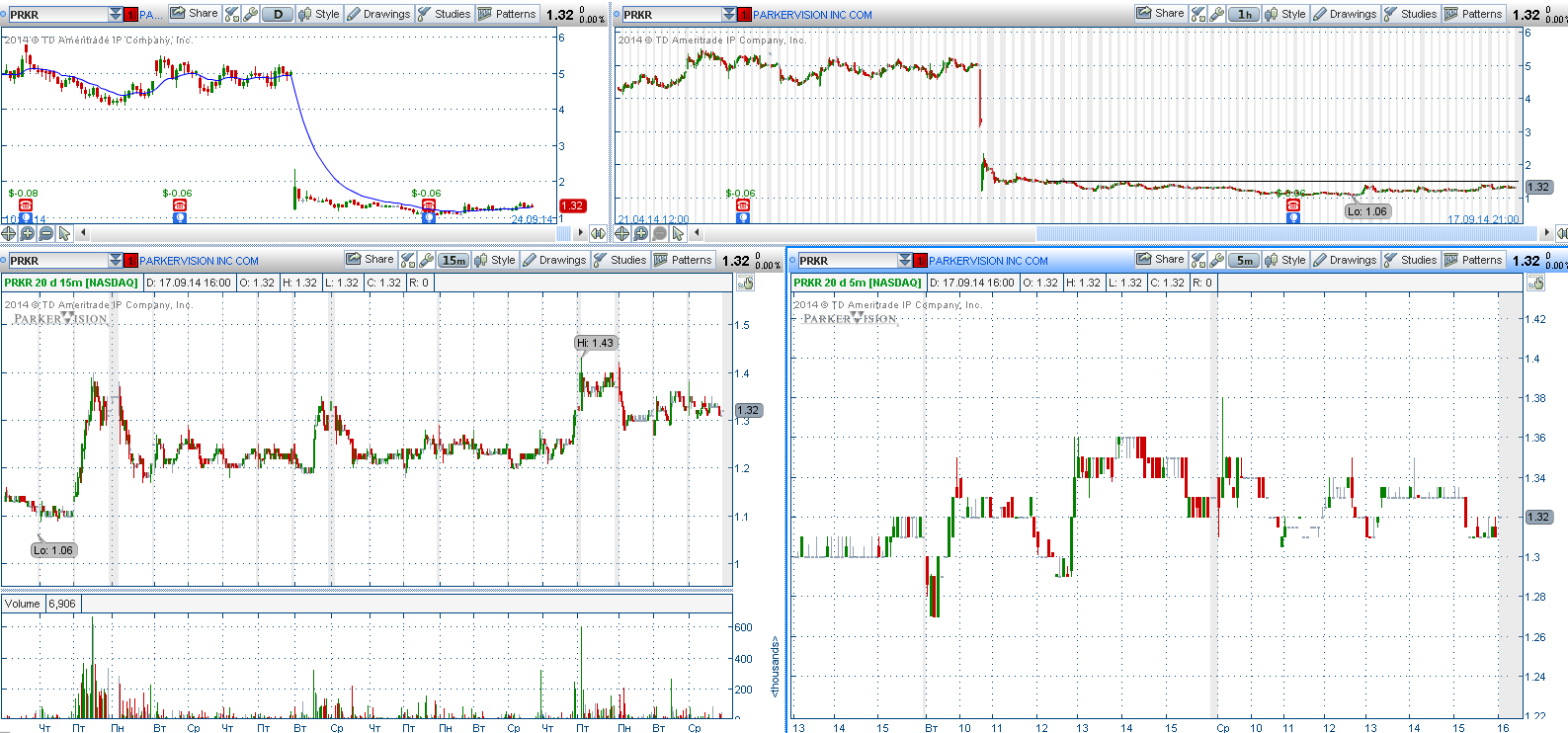Click Share button in daily chart
This screenshot has height=733, width=1568.
pyautogui.click(x=195, y=14)
